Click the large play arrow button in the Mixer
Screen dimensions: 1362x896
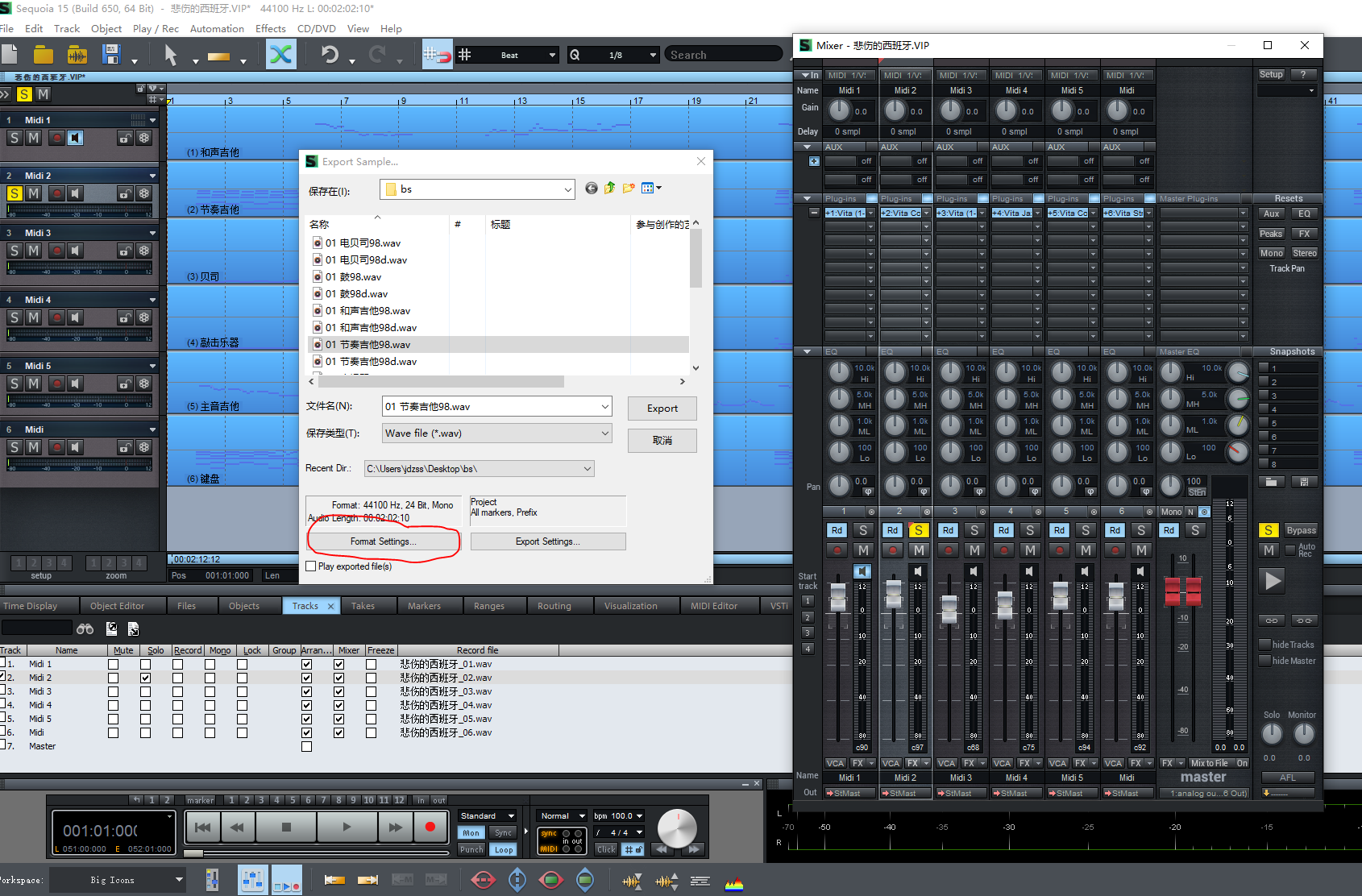[x=1273, y=581]
